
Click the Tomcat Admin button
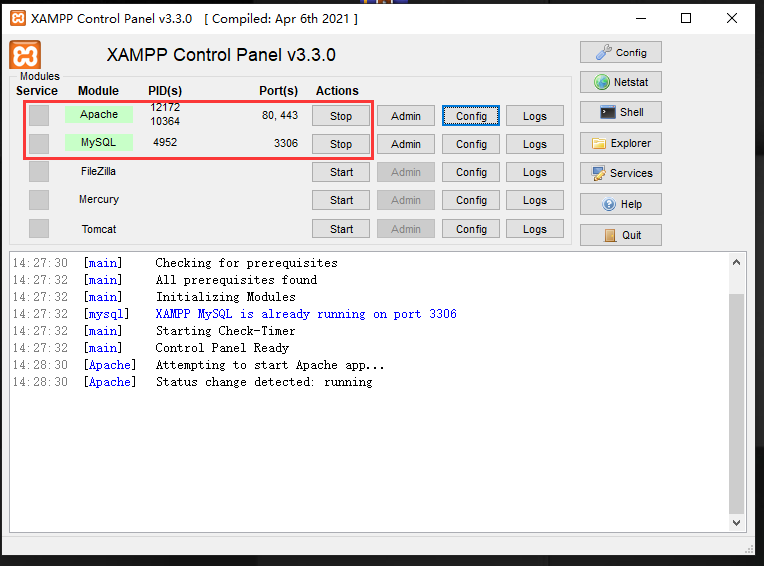point(405,229)
